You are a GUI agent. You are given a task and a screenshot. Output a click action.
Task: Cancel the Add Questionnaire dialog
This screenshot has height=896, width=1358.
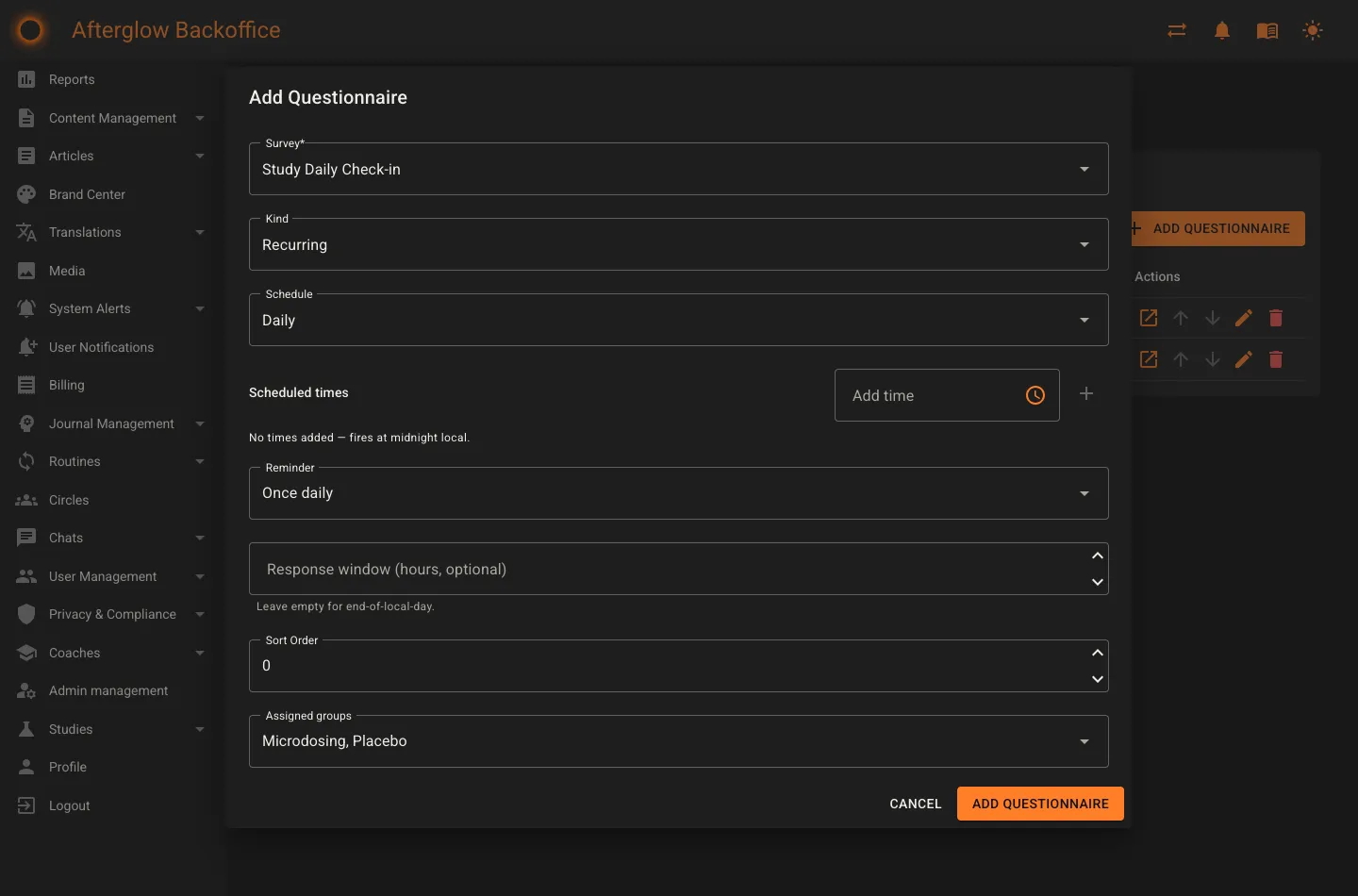(916, 804)
